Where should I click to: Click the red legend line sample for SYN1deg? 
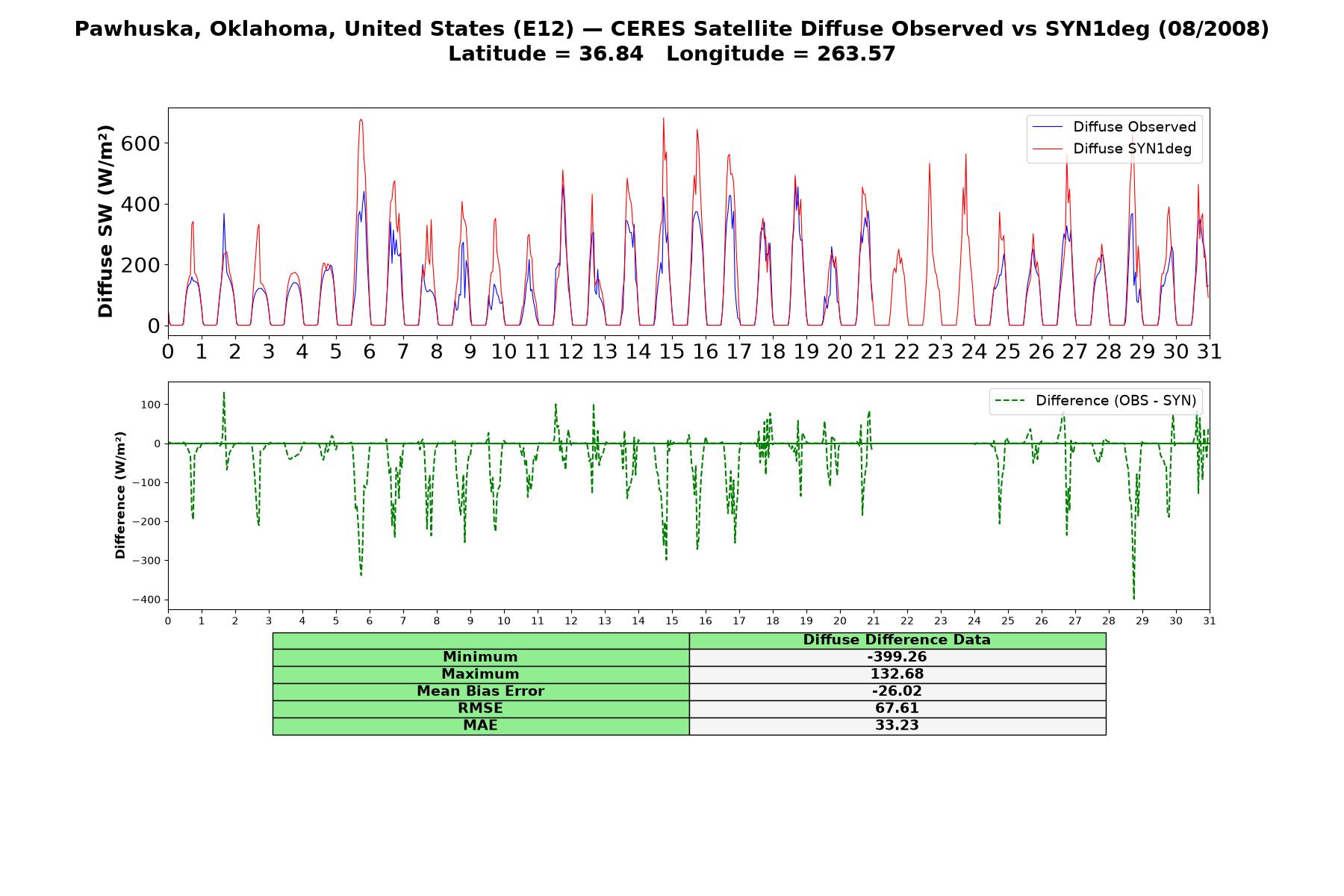coord(1048,149)
